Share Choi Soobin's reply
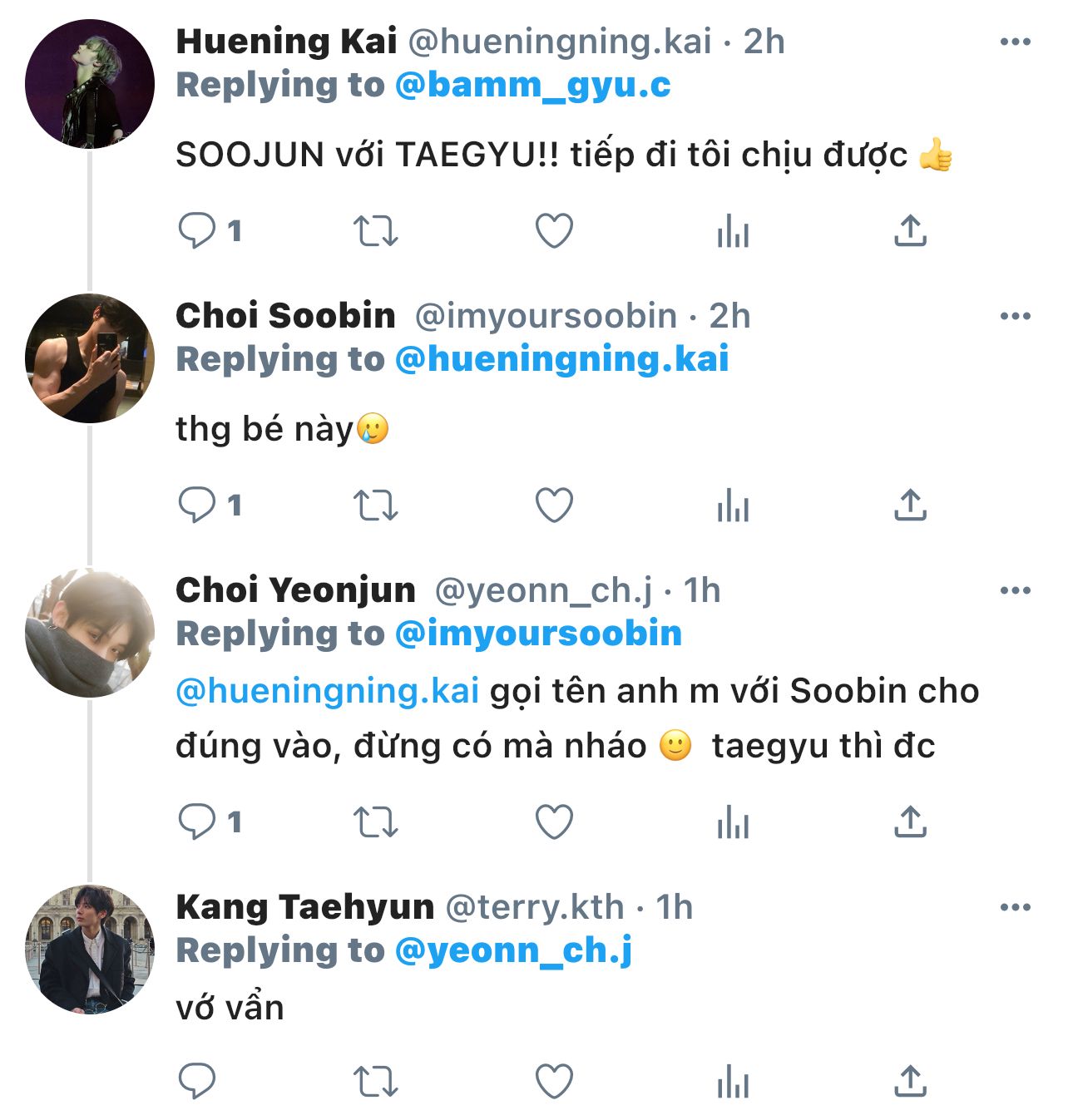 (x=911, y=506)
